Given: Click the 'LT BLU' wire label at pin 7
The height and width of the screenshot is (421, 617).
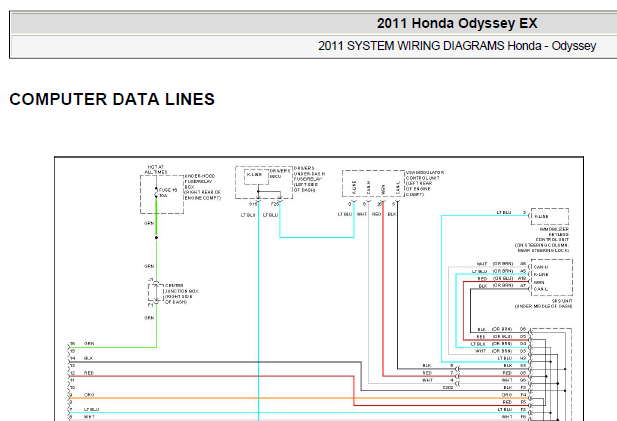Looking at the screenshot, I should [x=91, y=410].
